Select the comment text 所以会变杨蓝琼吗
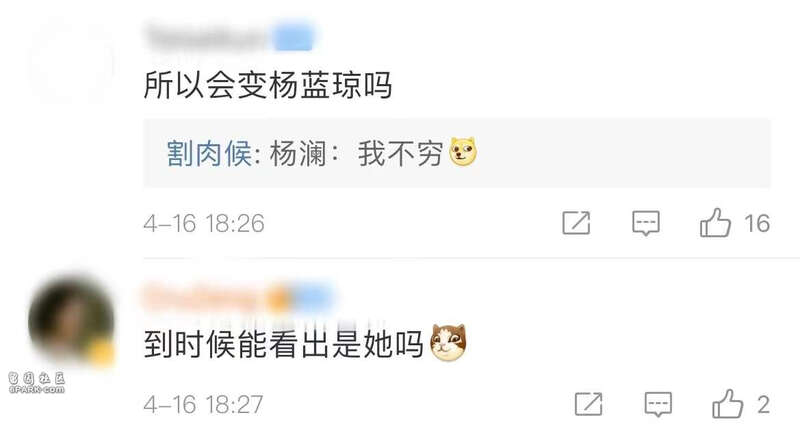 [268, 85]
